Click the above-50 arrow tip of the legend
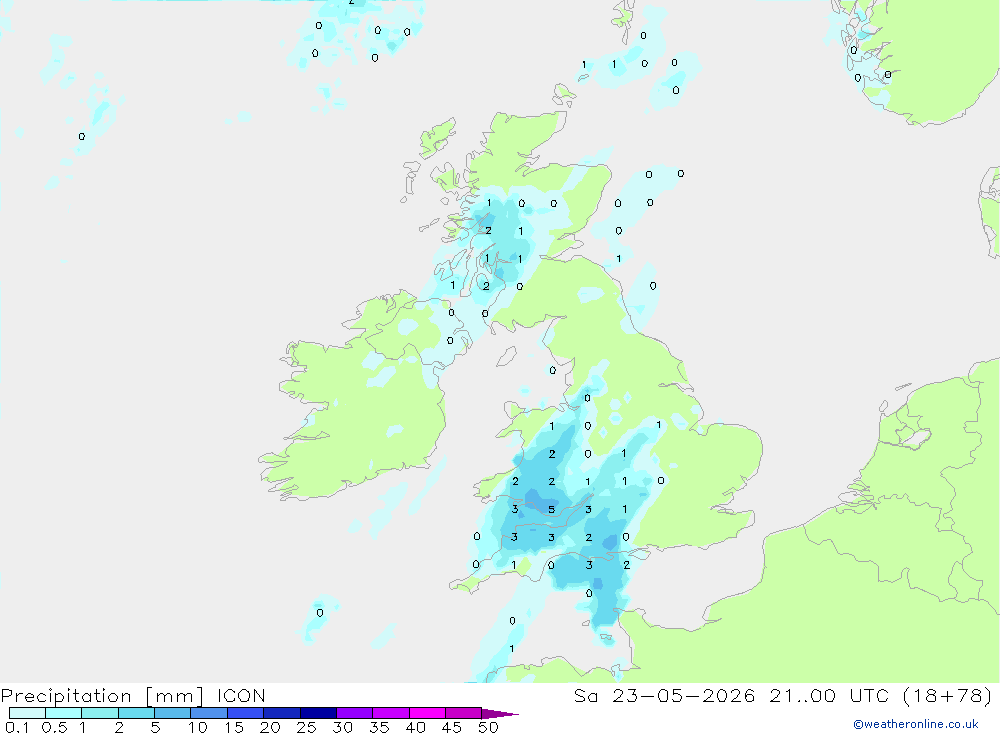1000x733 pixels. (500, 713)
